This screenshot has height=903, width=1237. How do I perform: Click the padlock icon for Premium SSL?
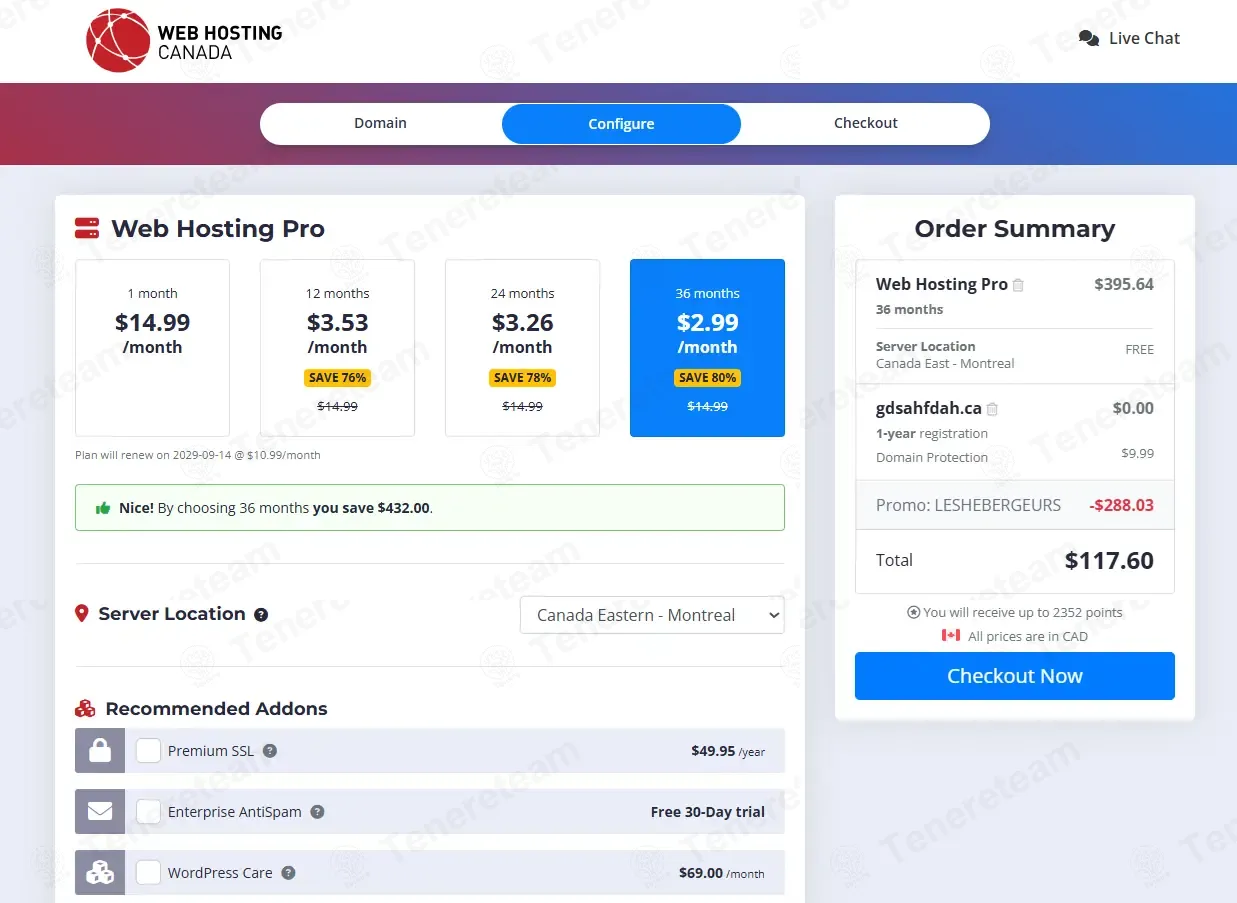pos(100,751)
